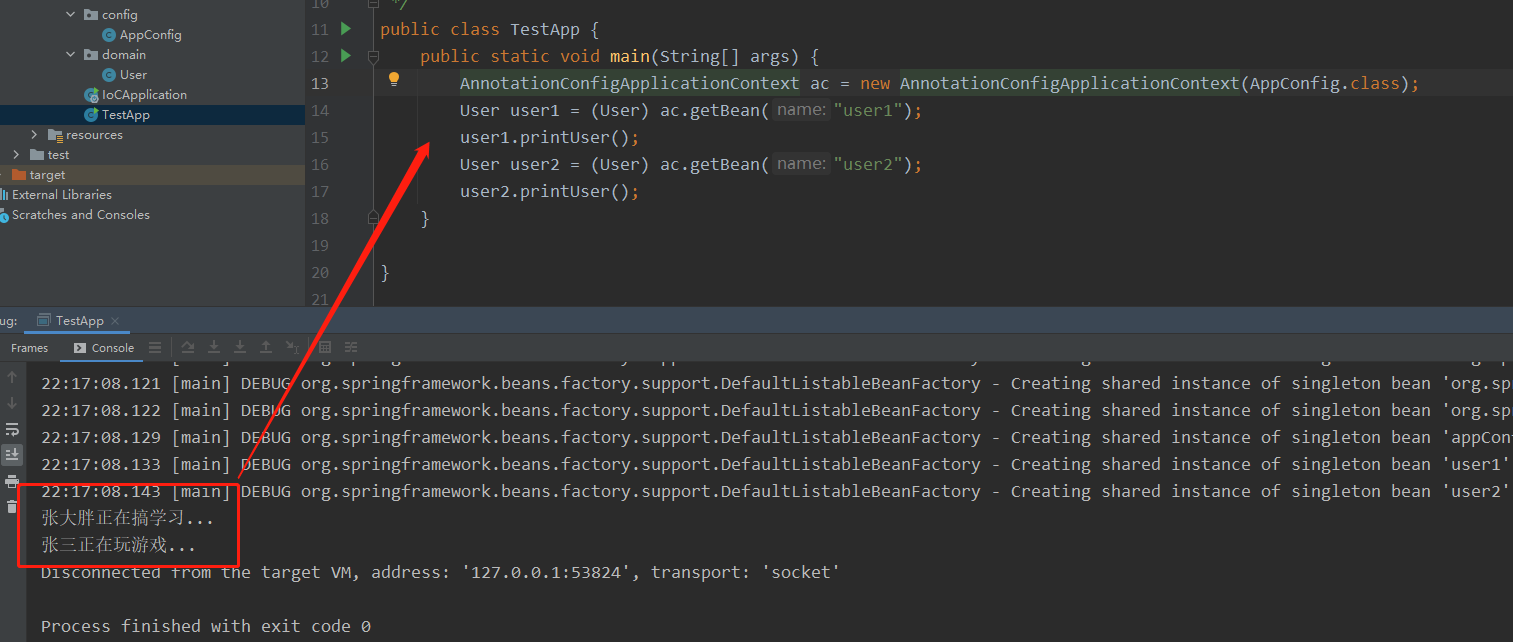Click user2.printUser() call on line 17

click(x=549, y=191)
